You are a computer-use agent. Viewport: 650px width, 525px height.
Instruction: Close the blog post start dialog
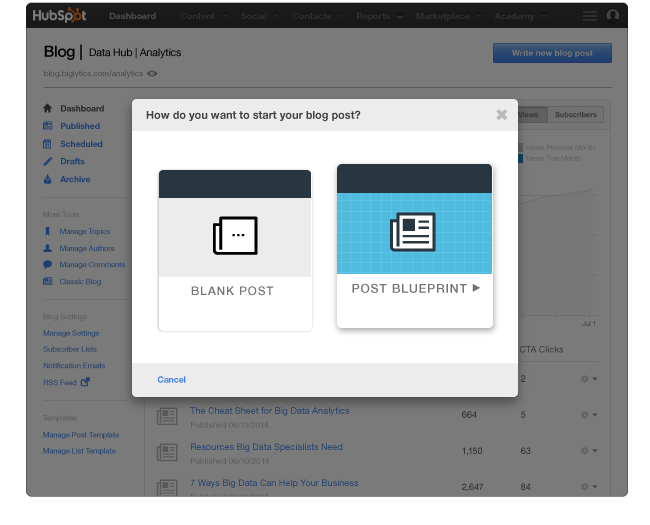coord(502,114)
